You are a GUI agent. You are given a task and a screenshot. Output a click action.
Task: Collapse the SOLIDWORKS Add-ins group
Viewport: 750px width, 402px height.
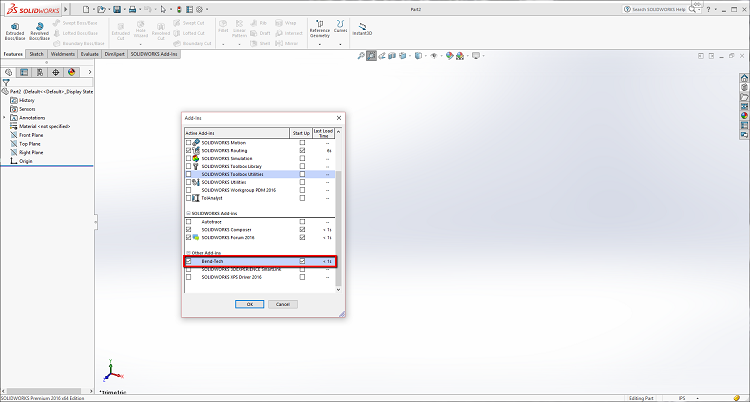pyautogui.click(x=188, y=213)
